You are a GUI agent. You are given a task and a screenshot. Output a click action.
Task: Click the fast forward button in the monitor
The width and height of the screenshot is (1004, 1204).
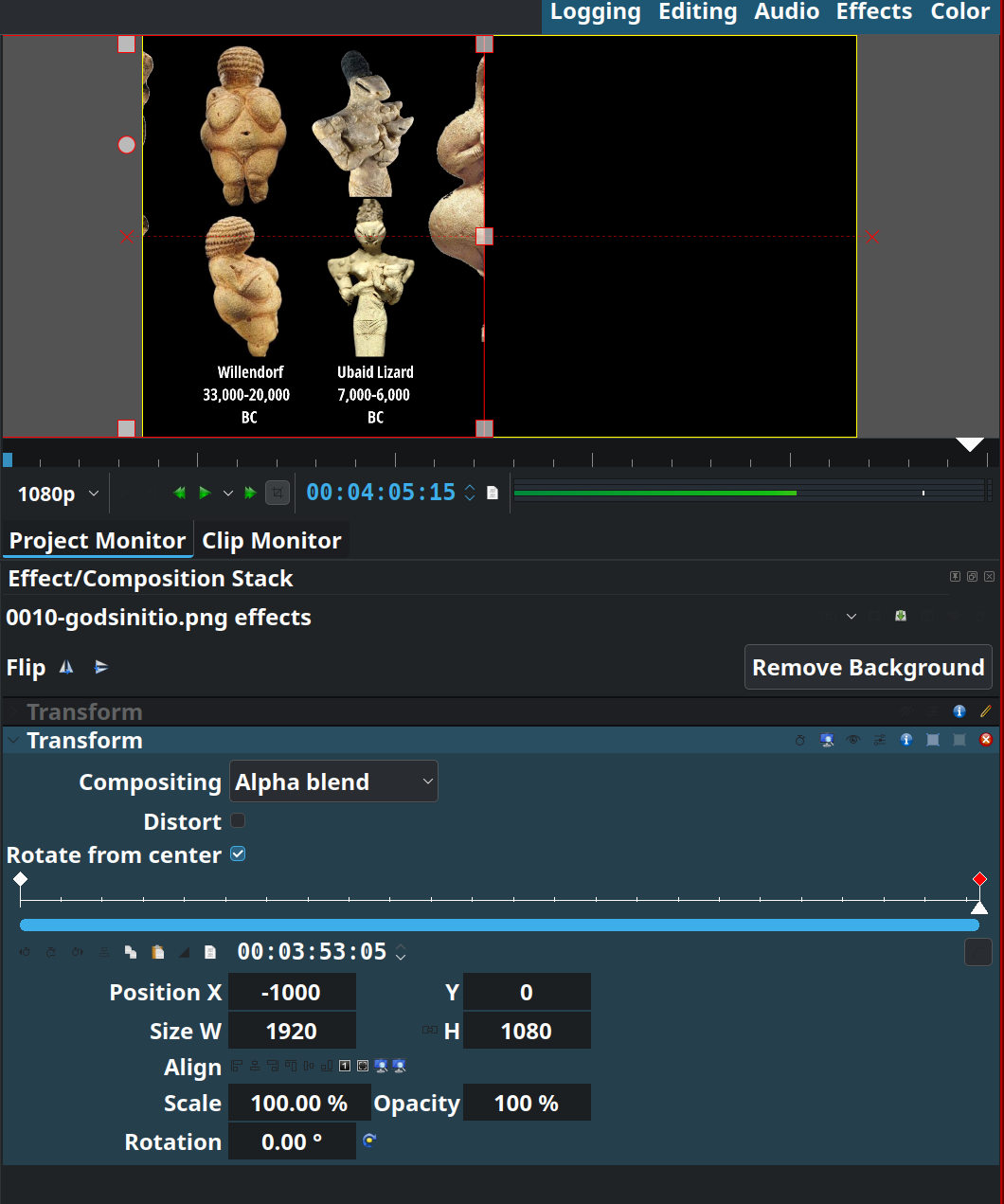250,493
